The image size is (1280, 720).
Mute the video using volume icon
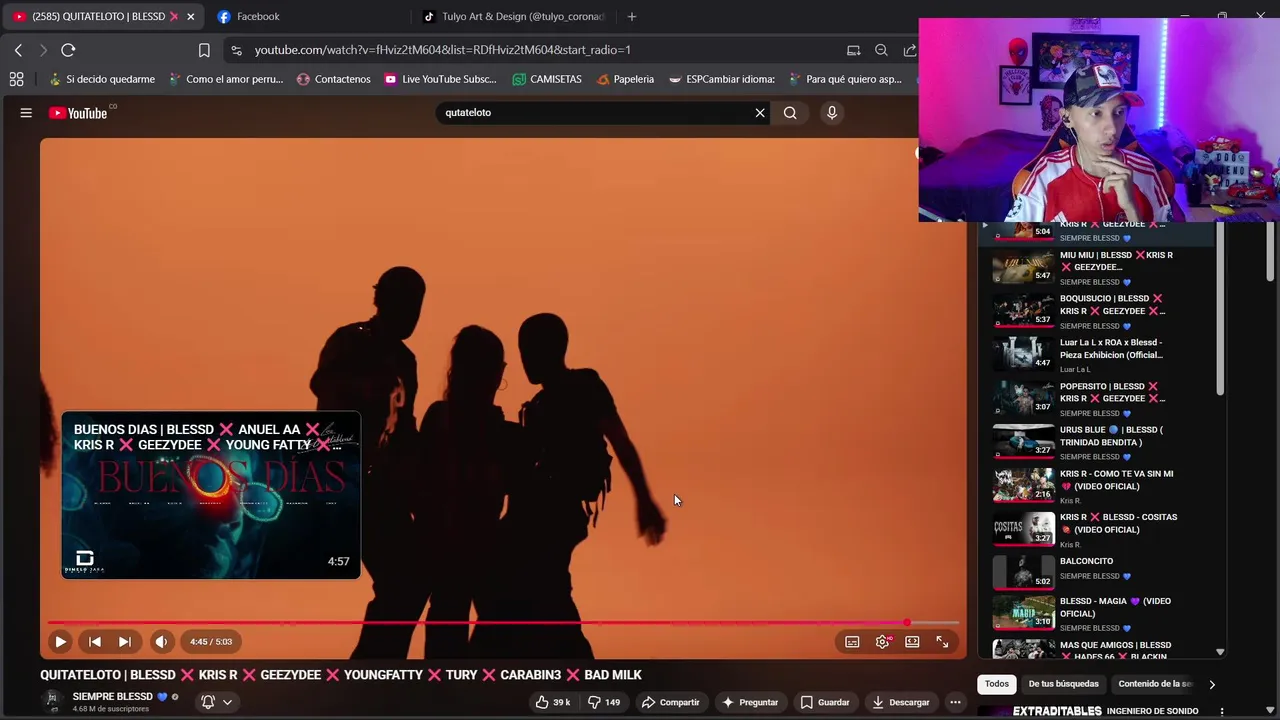(x=161, y=642)
